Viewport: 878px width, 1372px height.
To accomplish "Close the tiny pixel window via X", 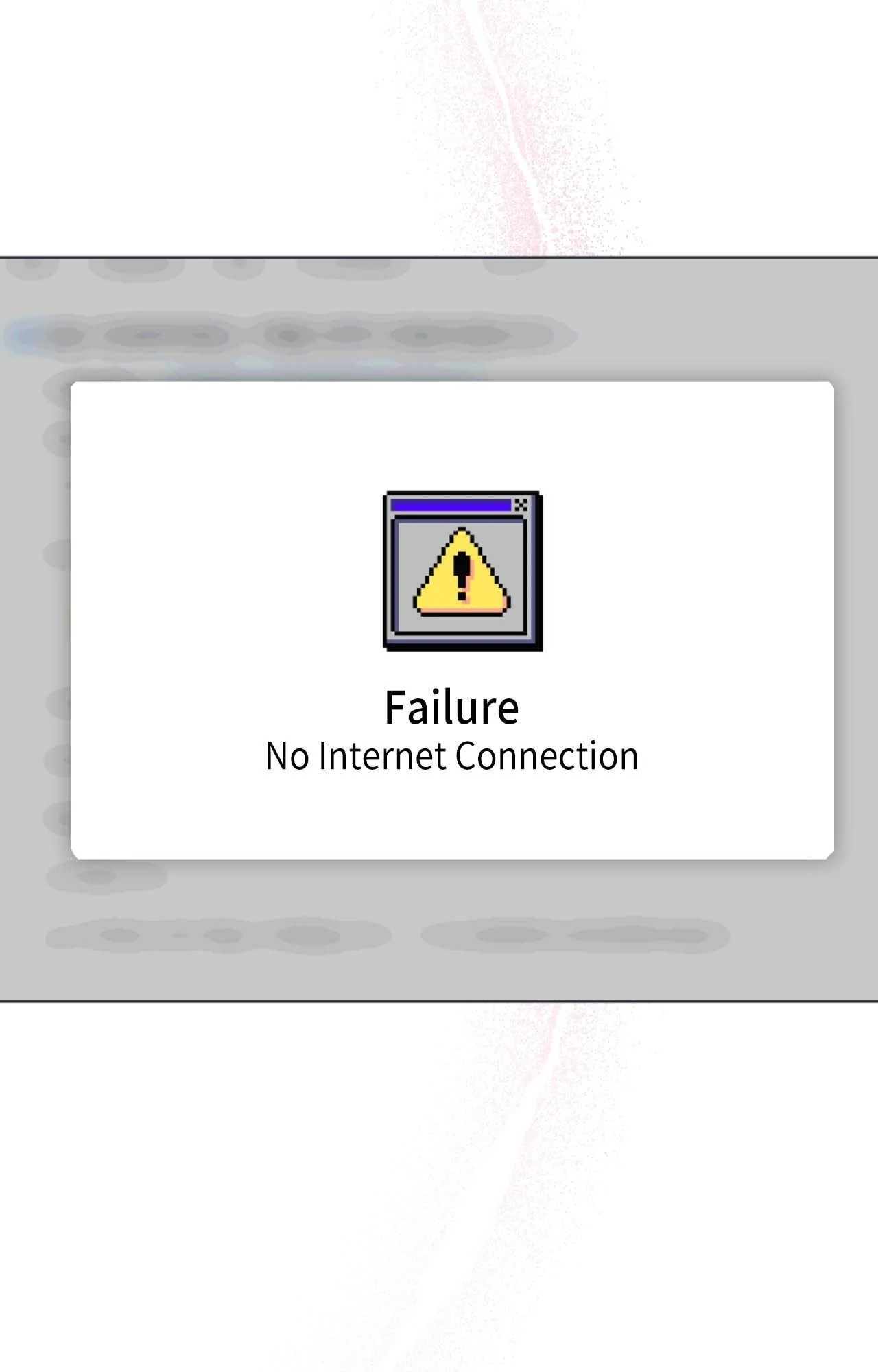I will pyautogui.click(x=521, y=505).
